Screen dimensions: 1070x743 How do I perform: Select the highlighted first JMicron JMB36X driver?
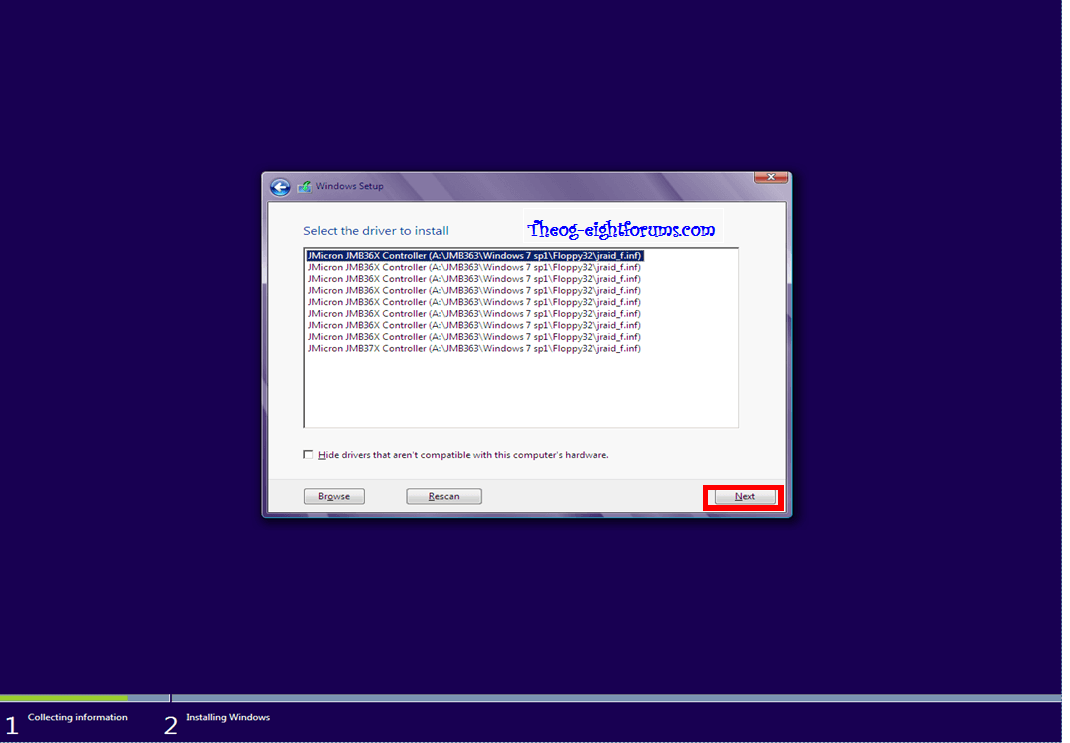pos(474,256)
